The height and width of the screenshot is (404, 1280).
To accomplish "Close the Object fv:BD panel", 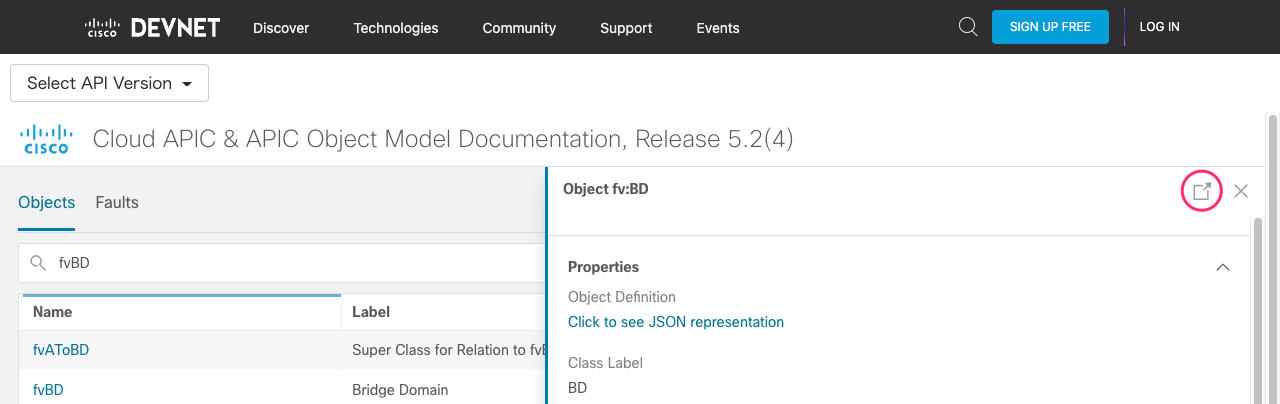I will (x=1241, y=191).
